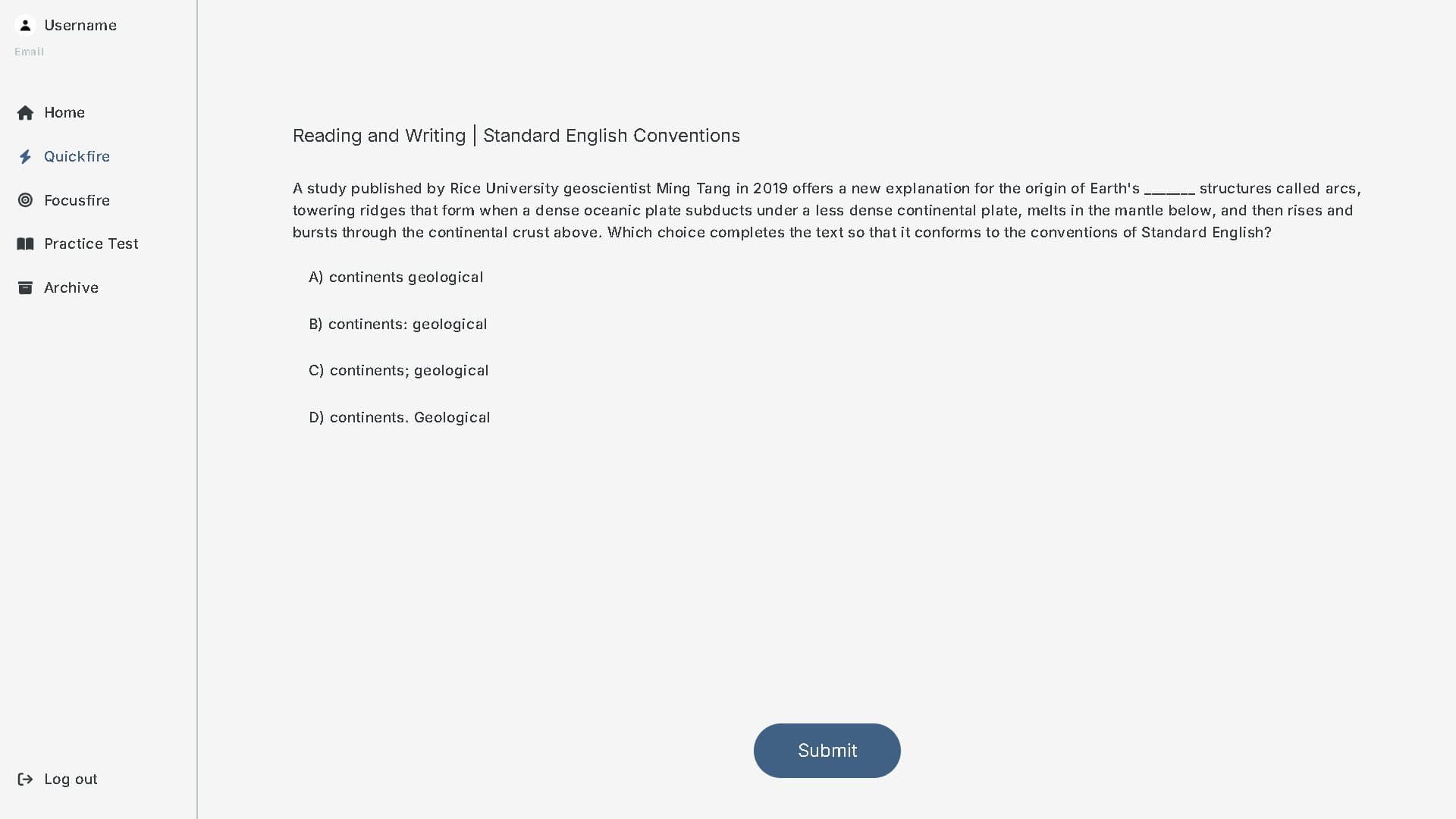Select answer A) continents geological
The image size is (1456, 819).
point(396,278)
